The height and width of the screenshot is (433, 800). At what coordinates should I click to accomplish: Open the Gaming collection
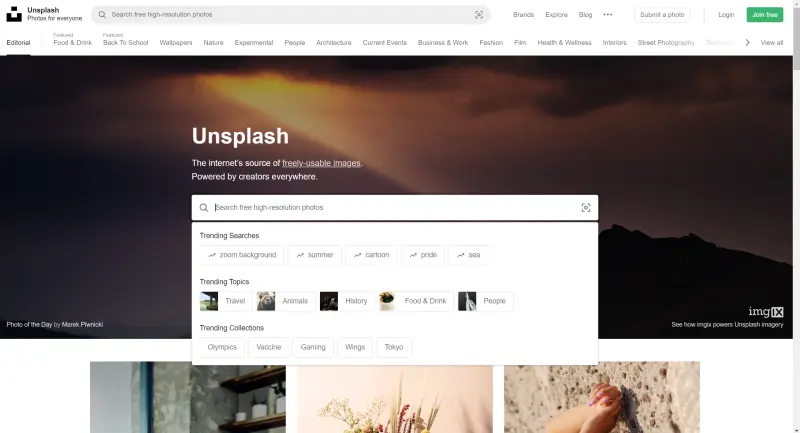point(313,347)
